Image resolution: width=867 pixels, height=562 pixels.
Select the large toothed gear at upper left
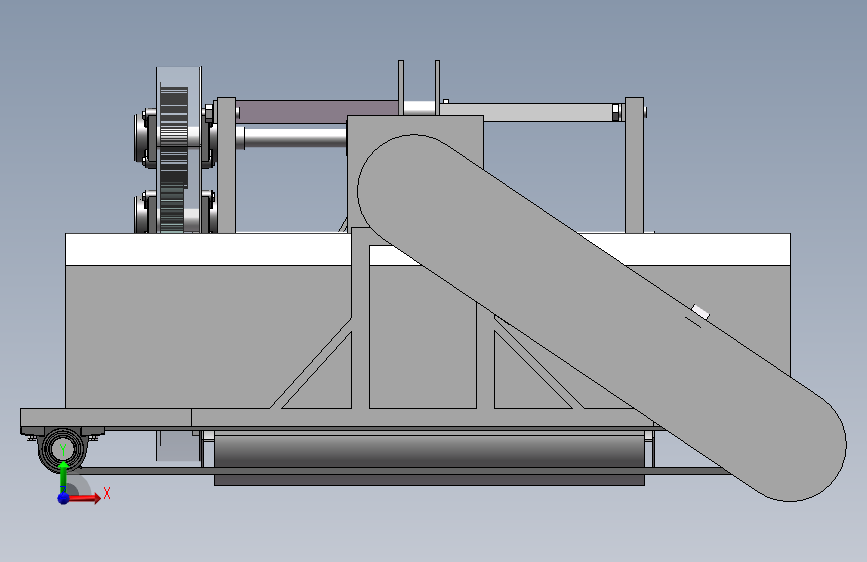tap(174, 136)
